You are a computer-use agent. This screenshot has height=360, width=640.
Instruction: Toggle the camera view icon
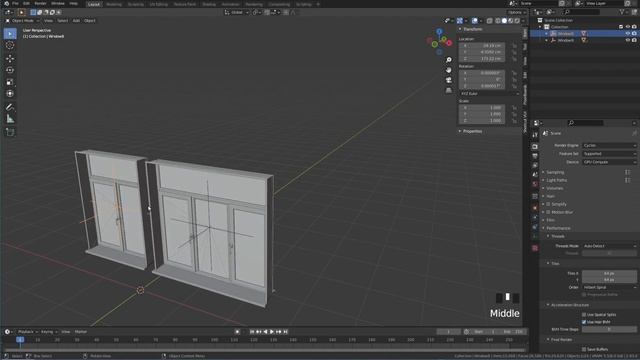click(x=449, y=80)
